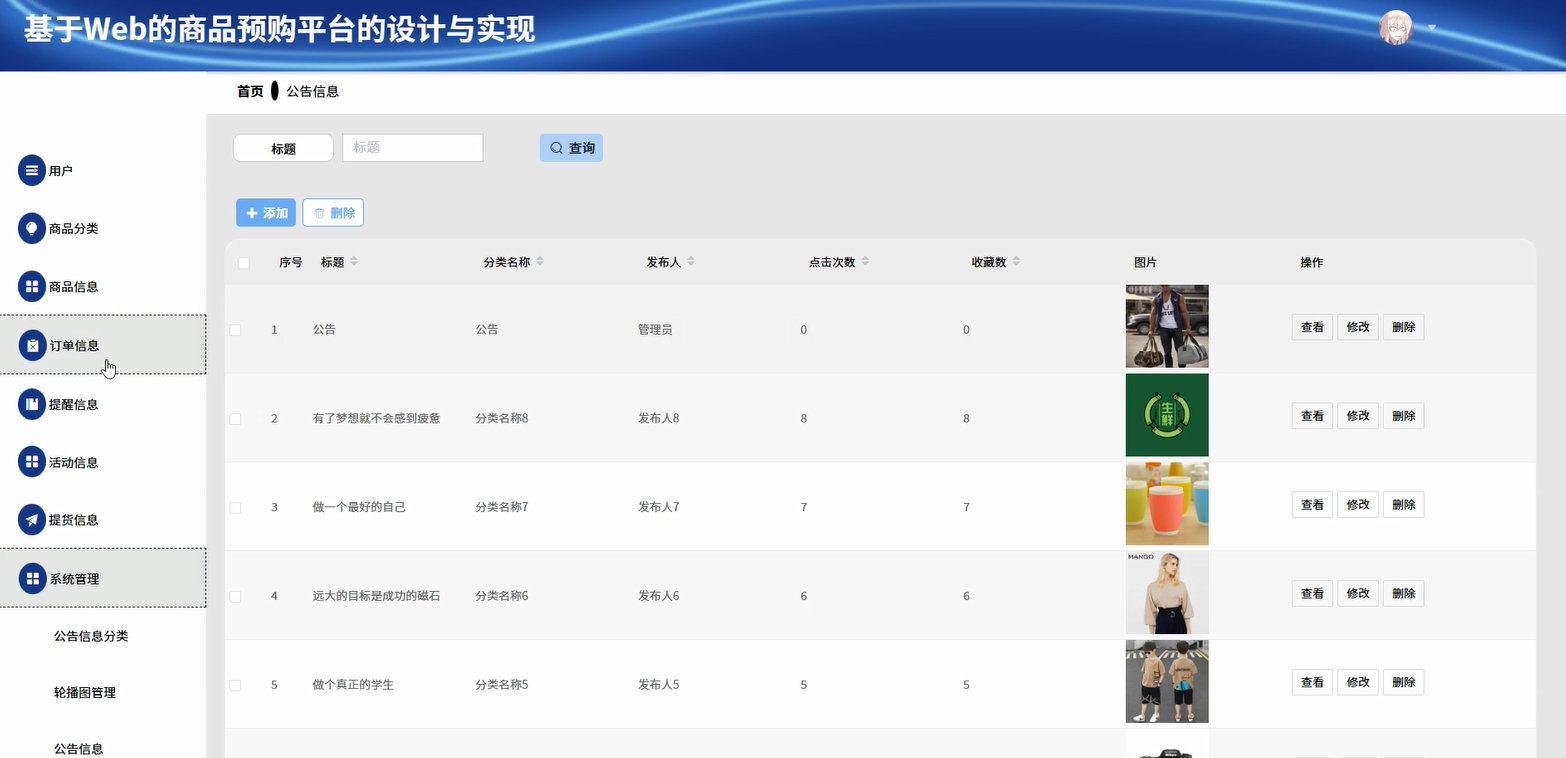This screenshot has height=758, width=1566.
Task: Click 删除 for 有了梦想就不会感到疲惫 row
Action: click(x=1403, y=416)
